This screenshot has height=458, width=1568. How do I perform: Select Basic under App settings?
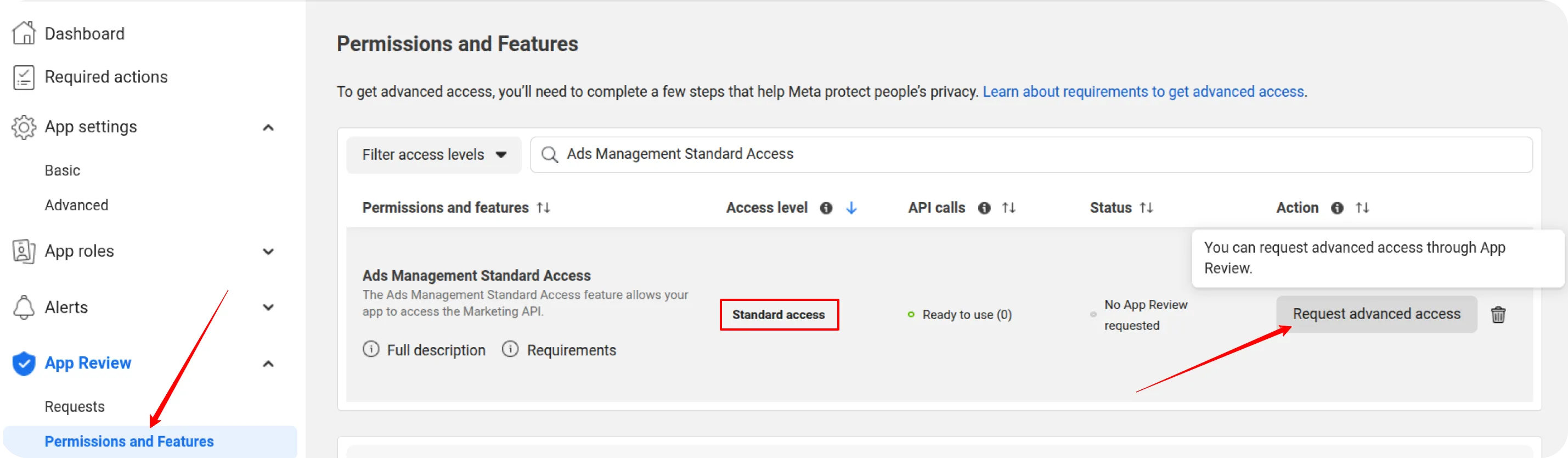(x=62, y=171)
